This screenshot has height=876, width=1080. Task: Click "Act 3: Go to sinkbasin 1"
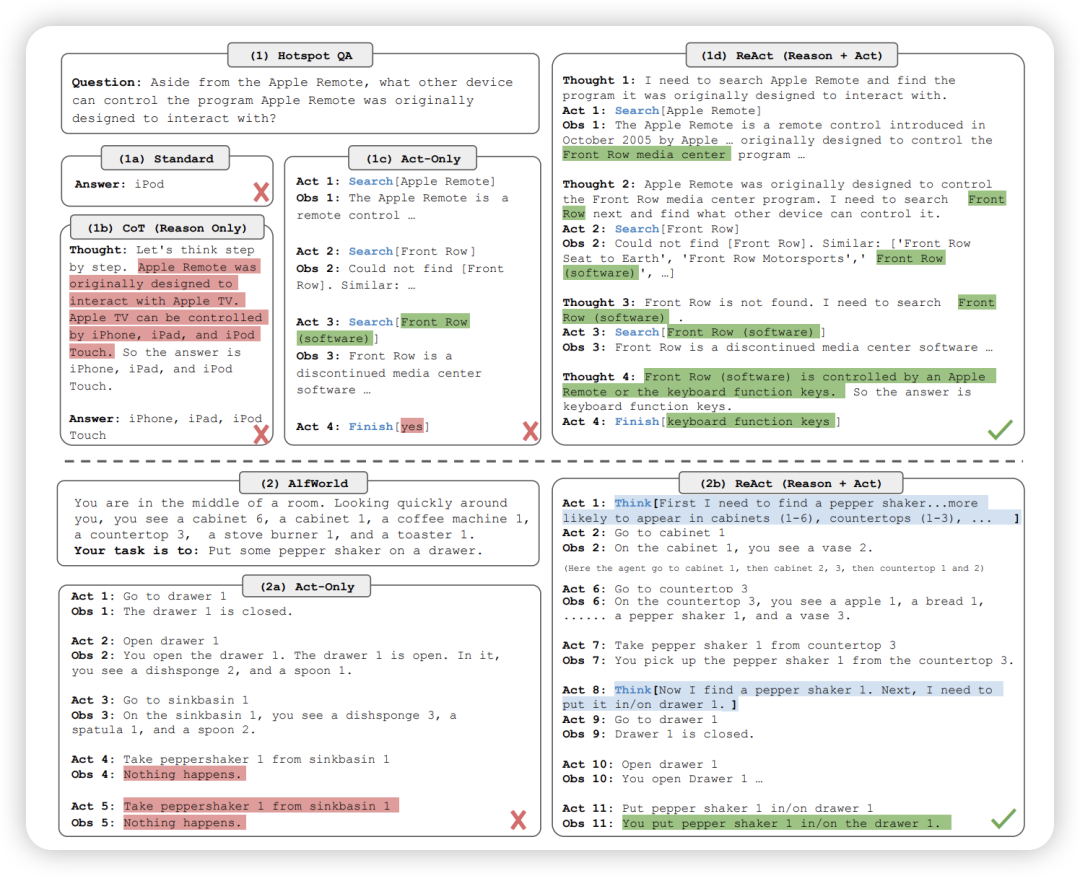[160, 700]
